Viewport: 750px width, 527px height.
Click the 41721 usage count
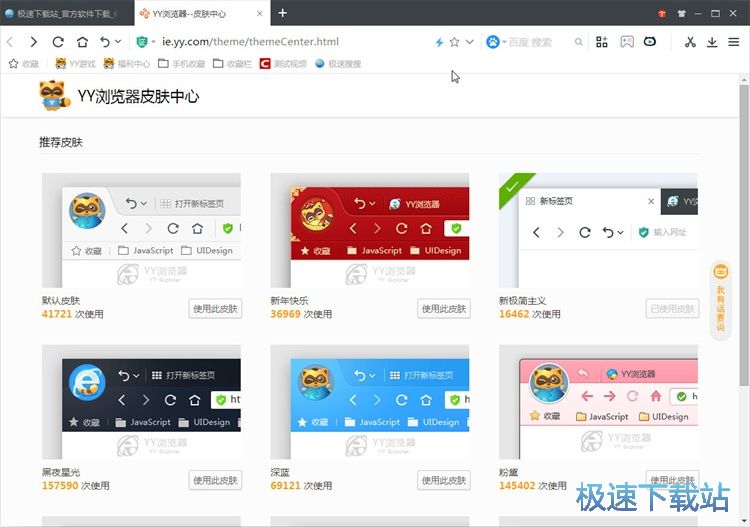tap(56, 314)
